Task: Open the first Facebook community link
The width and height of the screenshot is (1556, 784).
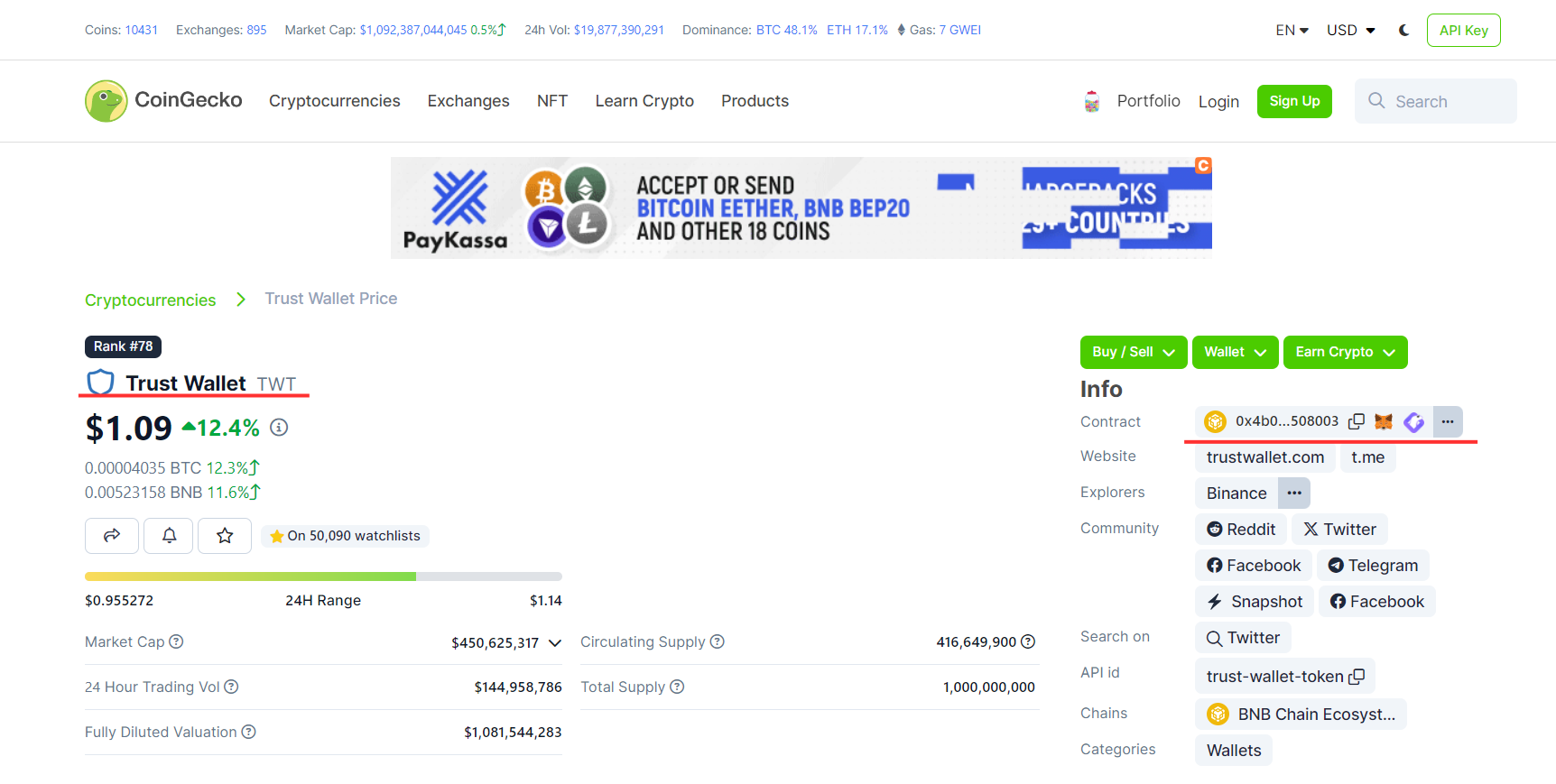Action: (1254, 566)
